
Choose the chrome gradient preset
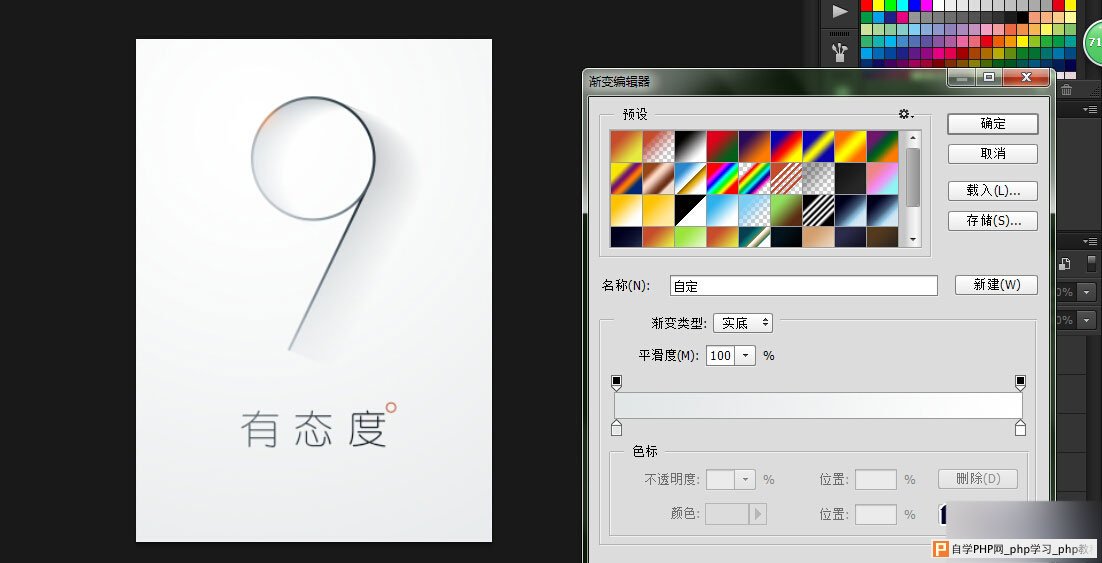pyautogui.click(x=690, y=179)
